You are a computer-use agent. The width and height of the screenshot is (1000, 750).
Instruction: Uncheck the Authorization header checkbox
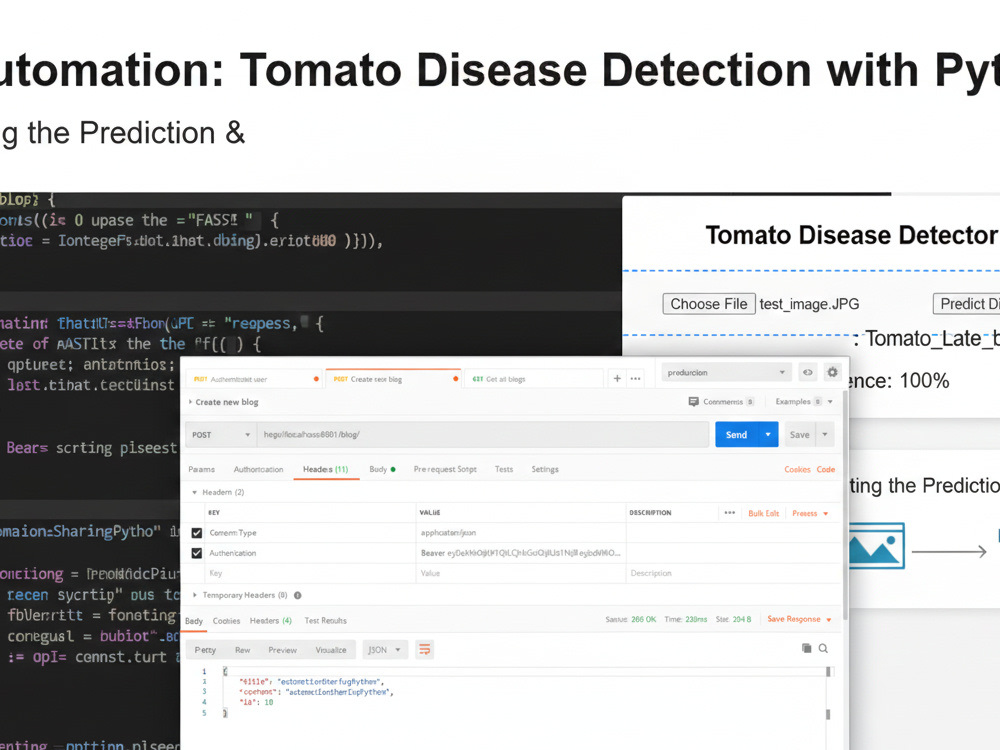[x=196, y=553]
